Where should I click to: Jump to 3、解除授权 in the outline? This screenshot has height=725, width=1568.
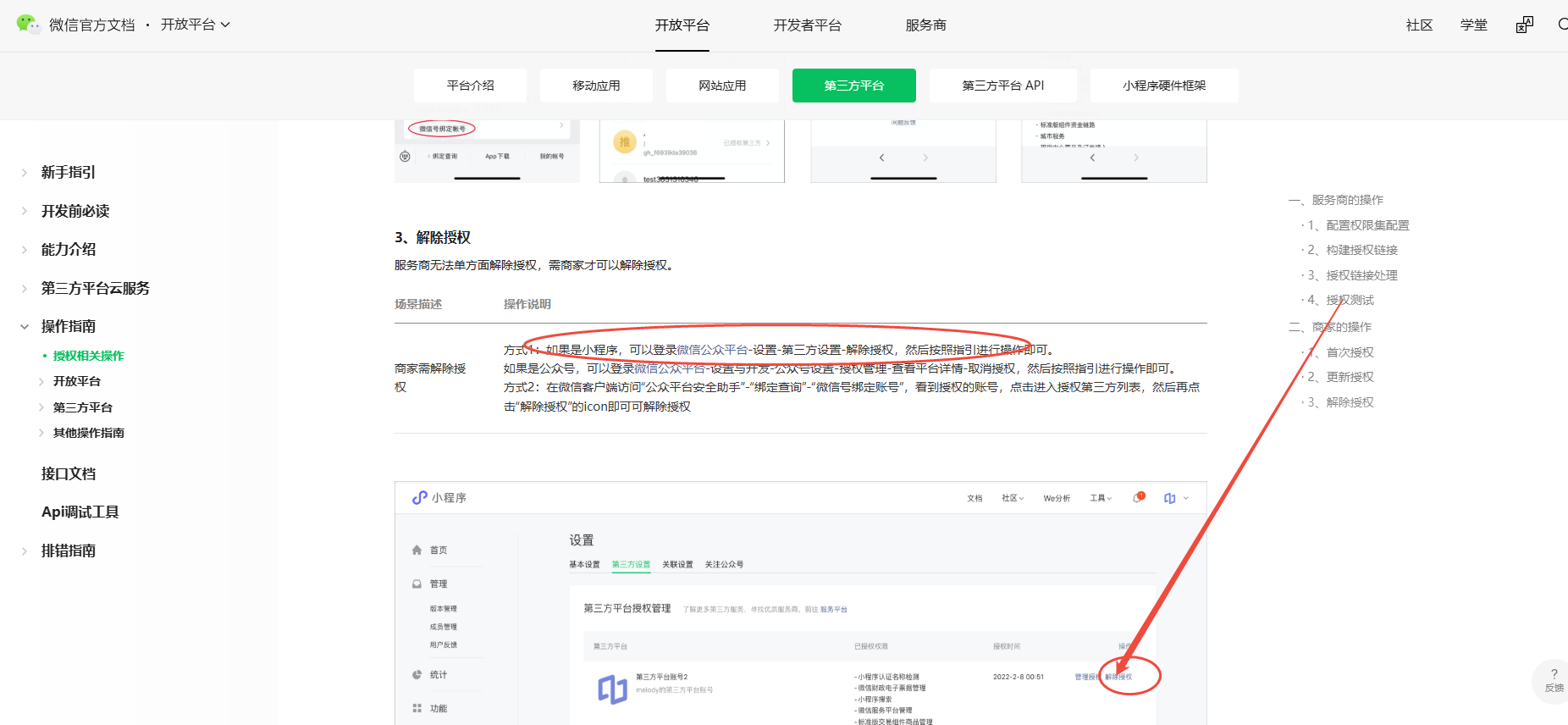(x=1341, y=402)
